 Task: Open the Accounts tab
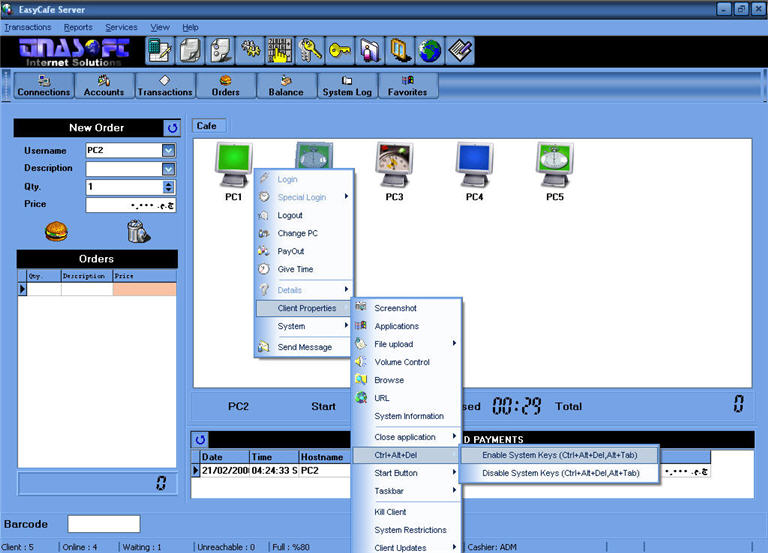[x=104, y=86]
